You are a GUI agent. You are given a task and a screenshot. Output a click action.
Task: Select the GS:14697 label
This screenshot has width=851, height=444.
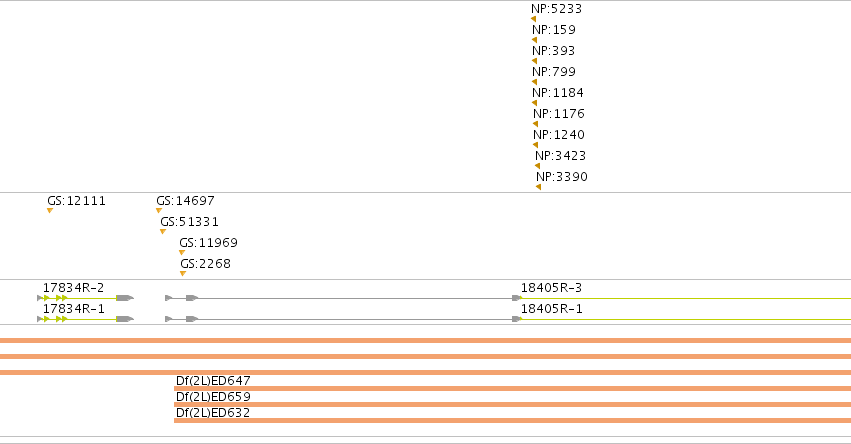click(x=186, y=201)
